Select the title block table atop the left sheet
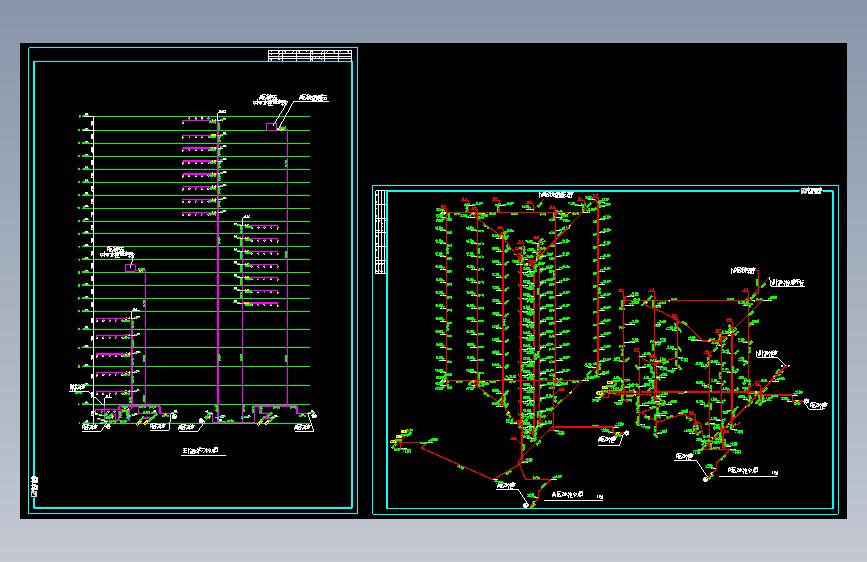 pyautogui.click(x=310, y=55)
